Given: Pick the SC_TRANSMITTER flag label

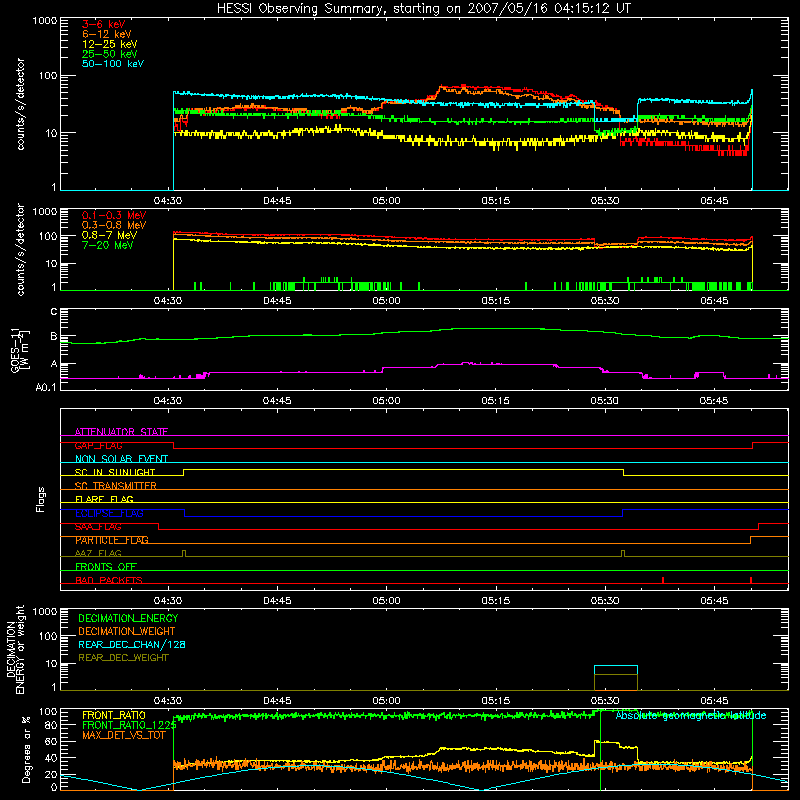Looking at the screenshot, I should pyautogui.click(x=115, y=486).
